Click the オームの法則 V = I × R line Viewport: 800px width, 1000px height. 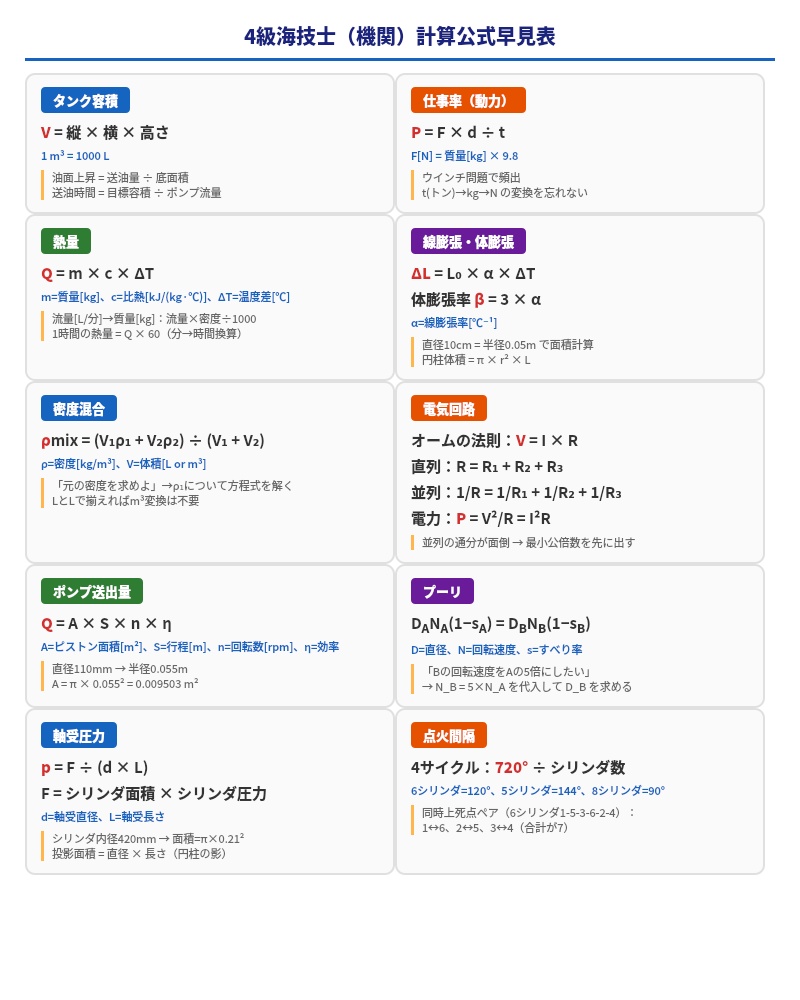point(494,440)
